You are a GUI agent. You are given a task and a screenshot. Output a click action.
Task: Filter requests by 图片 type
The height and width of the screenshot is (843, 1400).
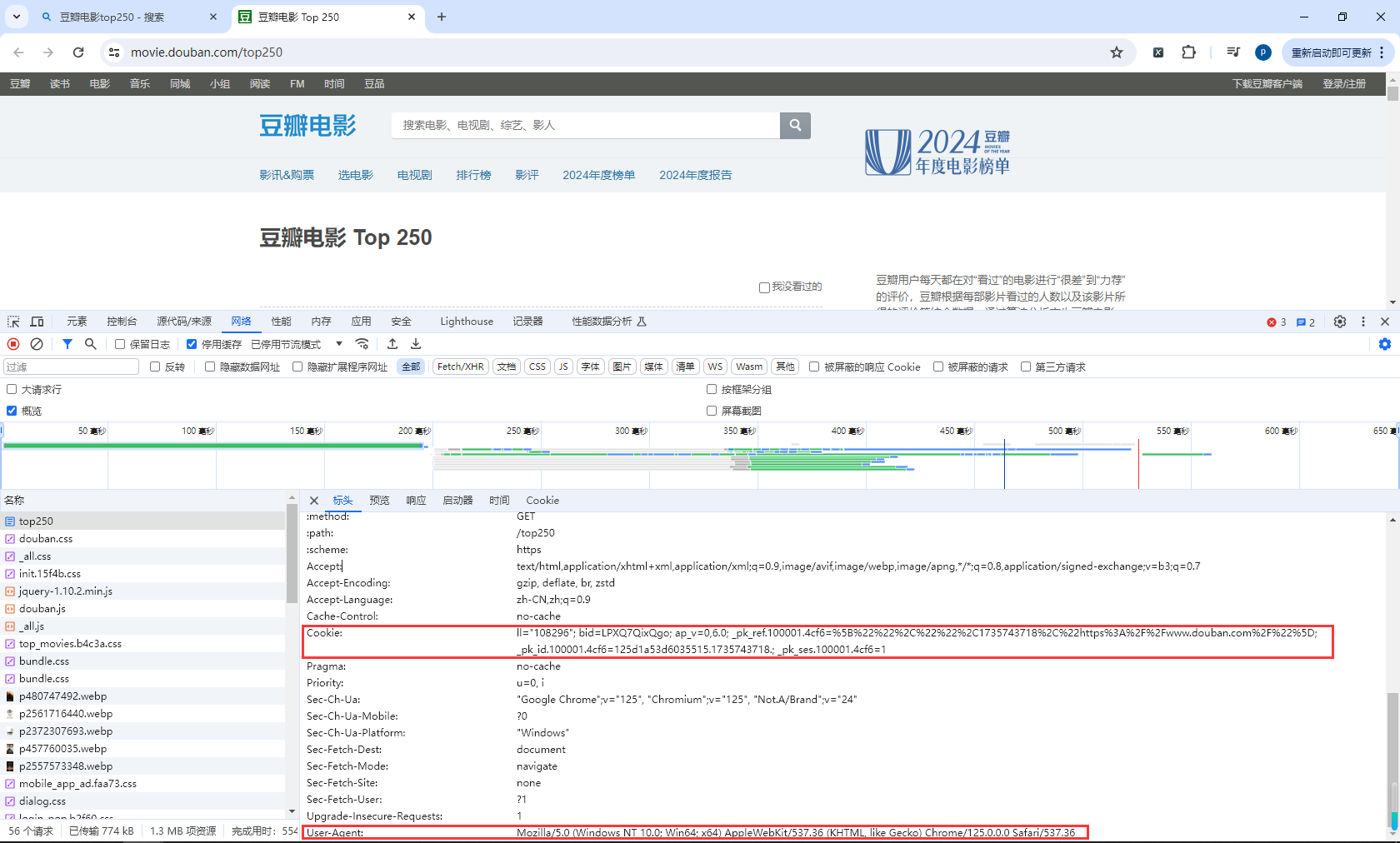pos(622,367)
